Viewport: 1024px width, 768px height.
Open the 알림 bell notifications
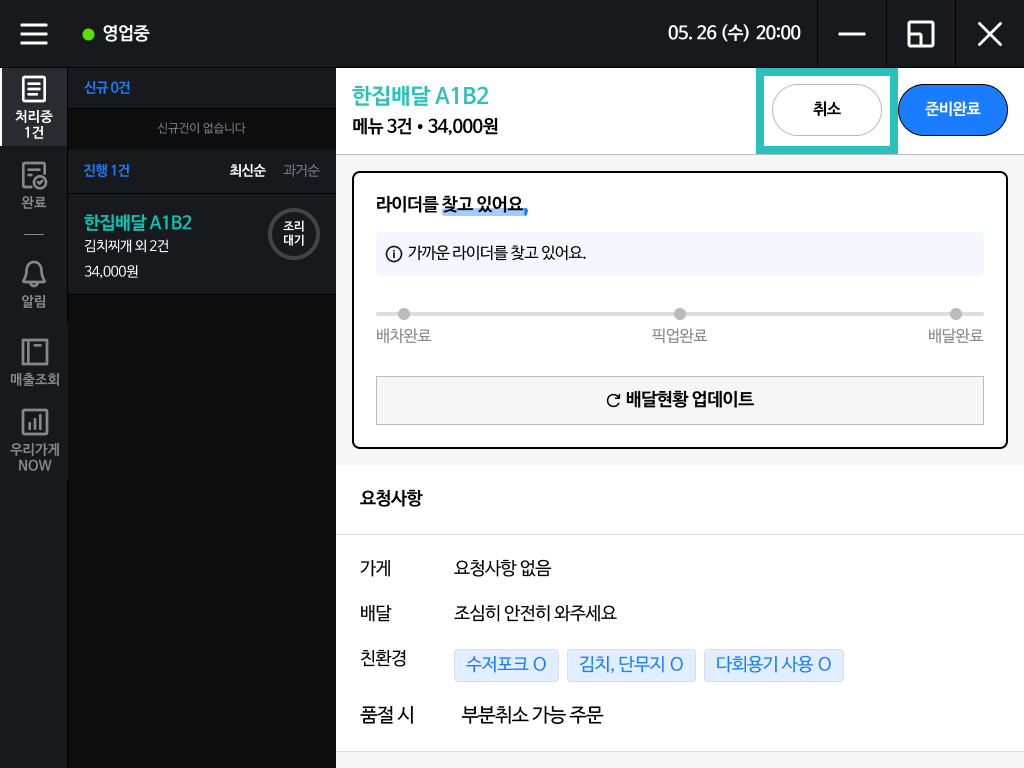tap(34, 284)
